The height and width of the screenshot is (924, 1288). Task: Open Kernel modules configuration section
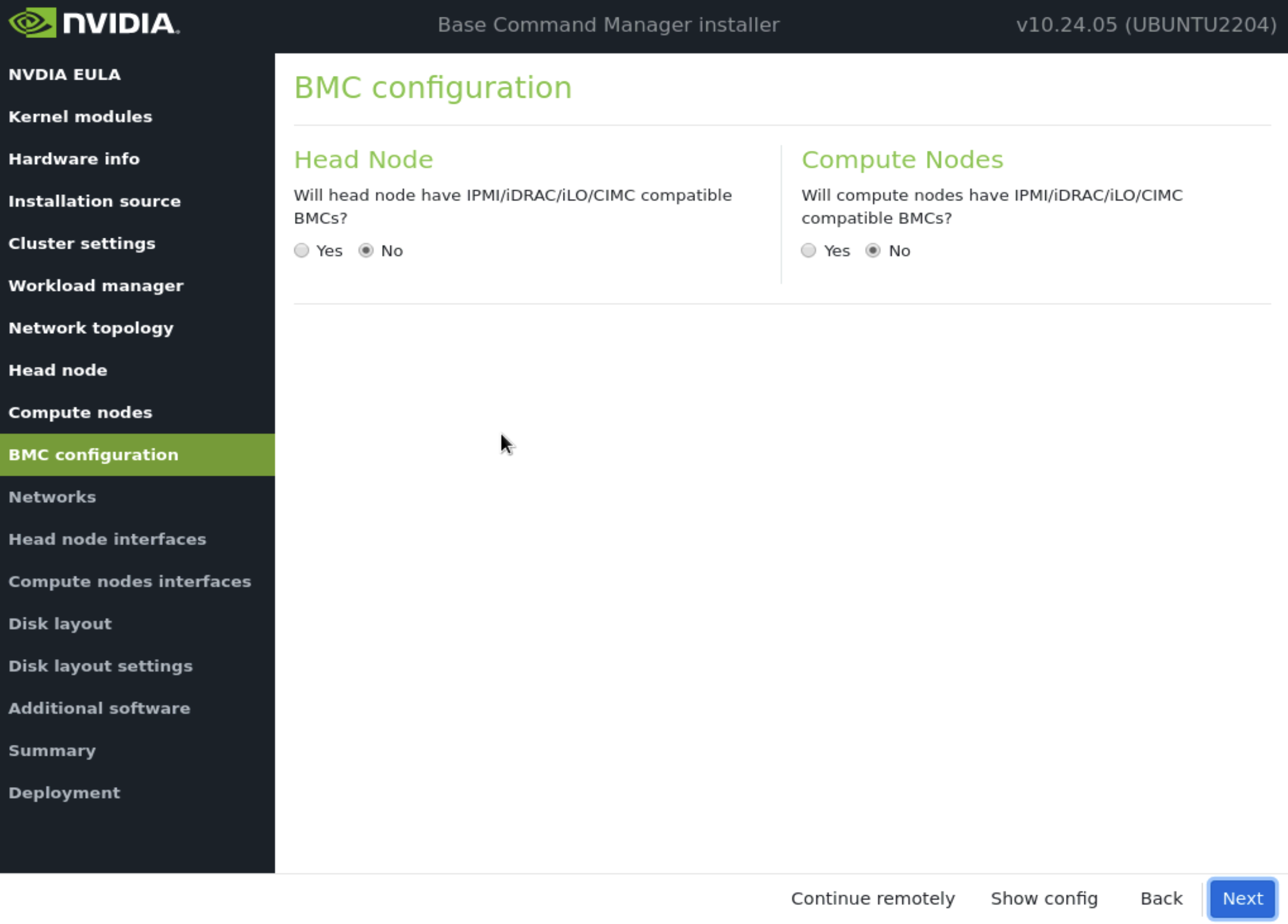point(80,117)
